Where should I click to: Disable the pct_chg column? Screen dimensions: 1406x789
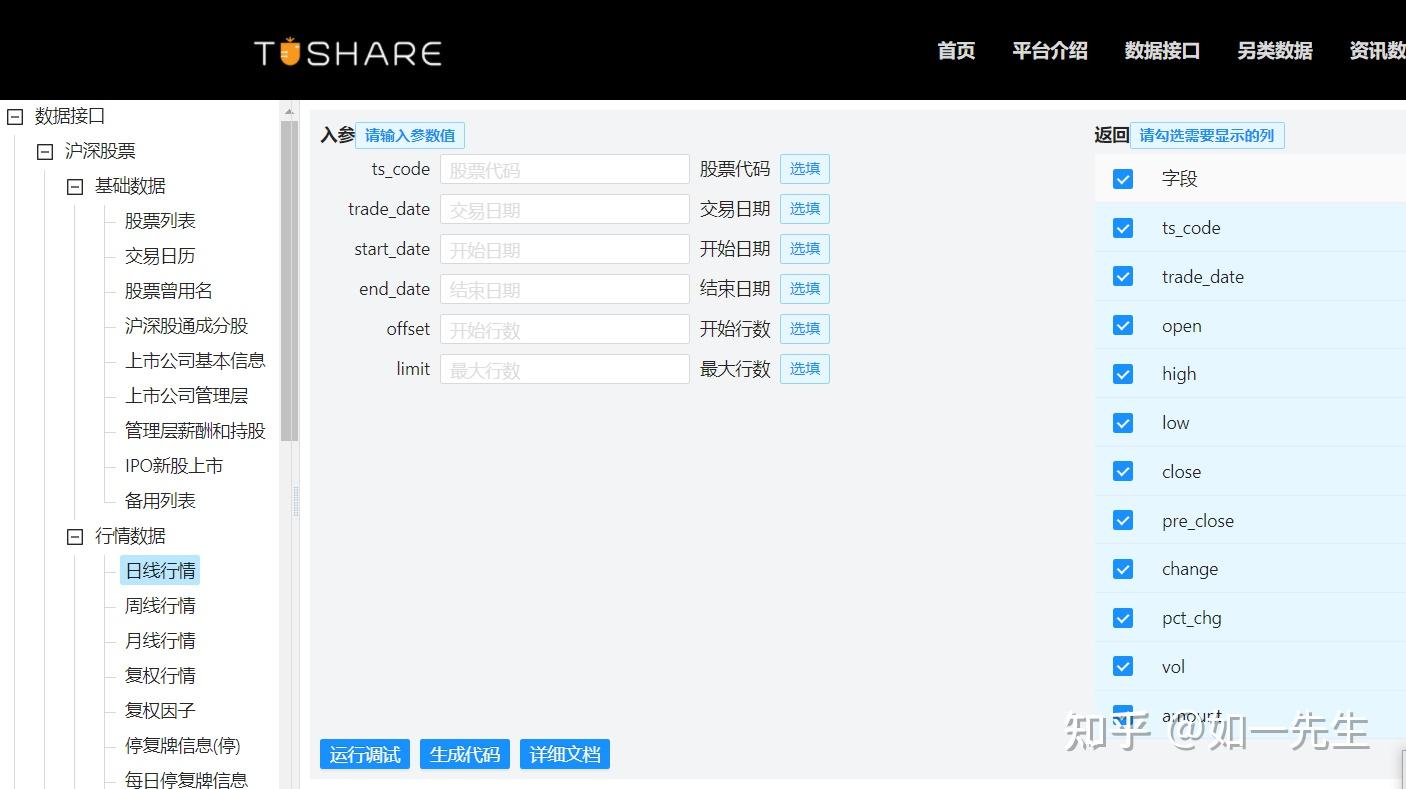tap(1122, 617)
